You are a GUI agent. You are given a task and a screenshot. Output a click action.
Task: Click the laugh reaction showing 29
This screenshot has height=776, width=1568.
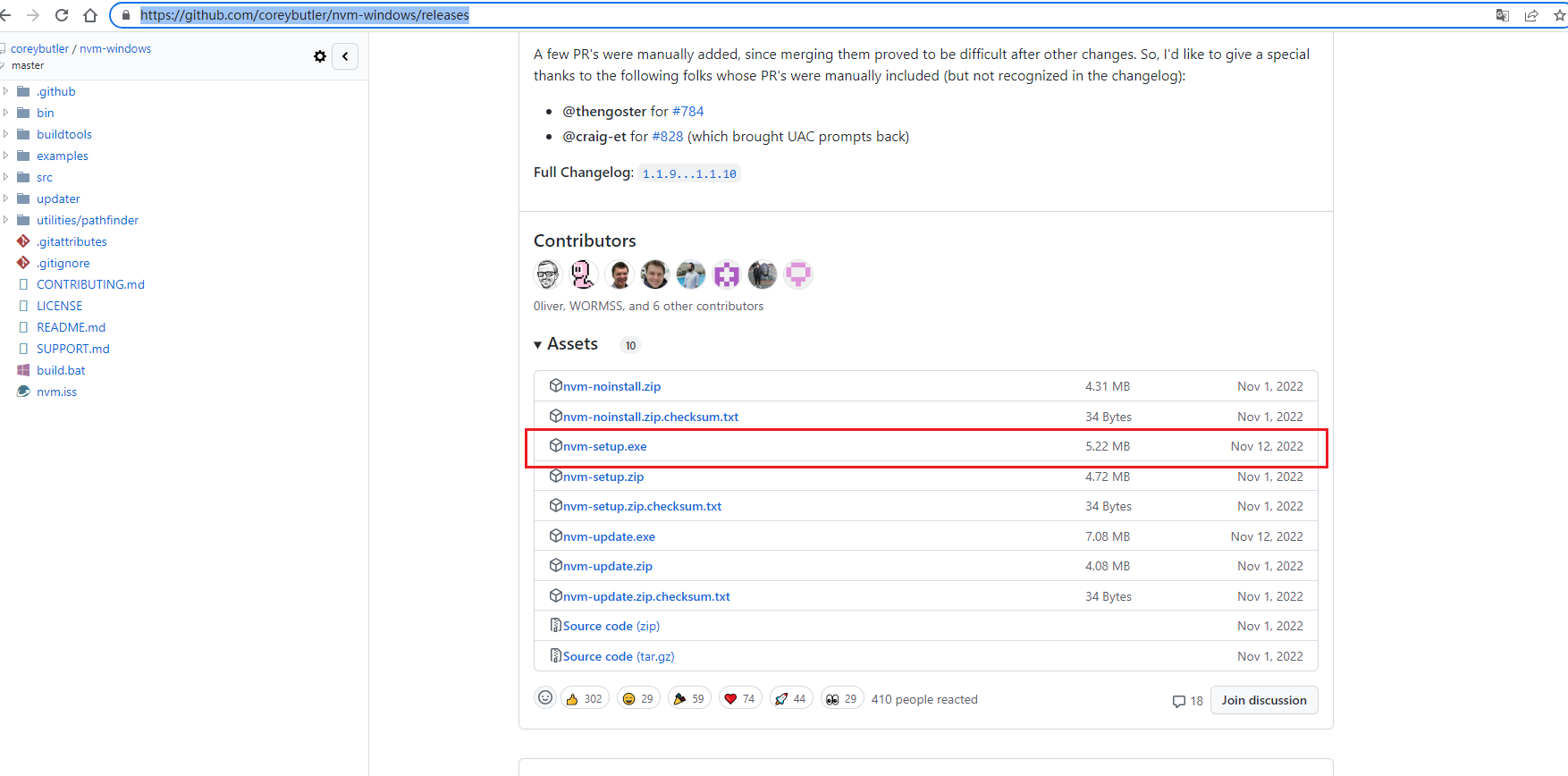pyautogui.click(x=638, y=698)
